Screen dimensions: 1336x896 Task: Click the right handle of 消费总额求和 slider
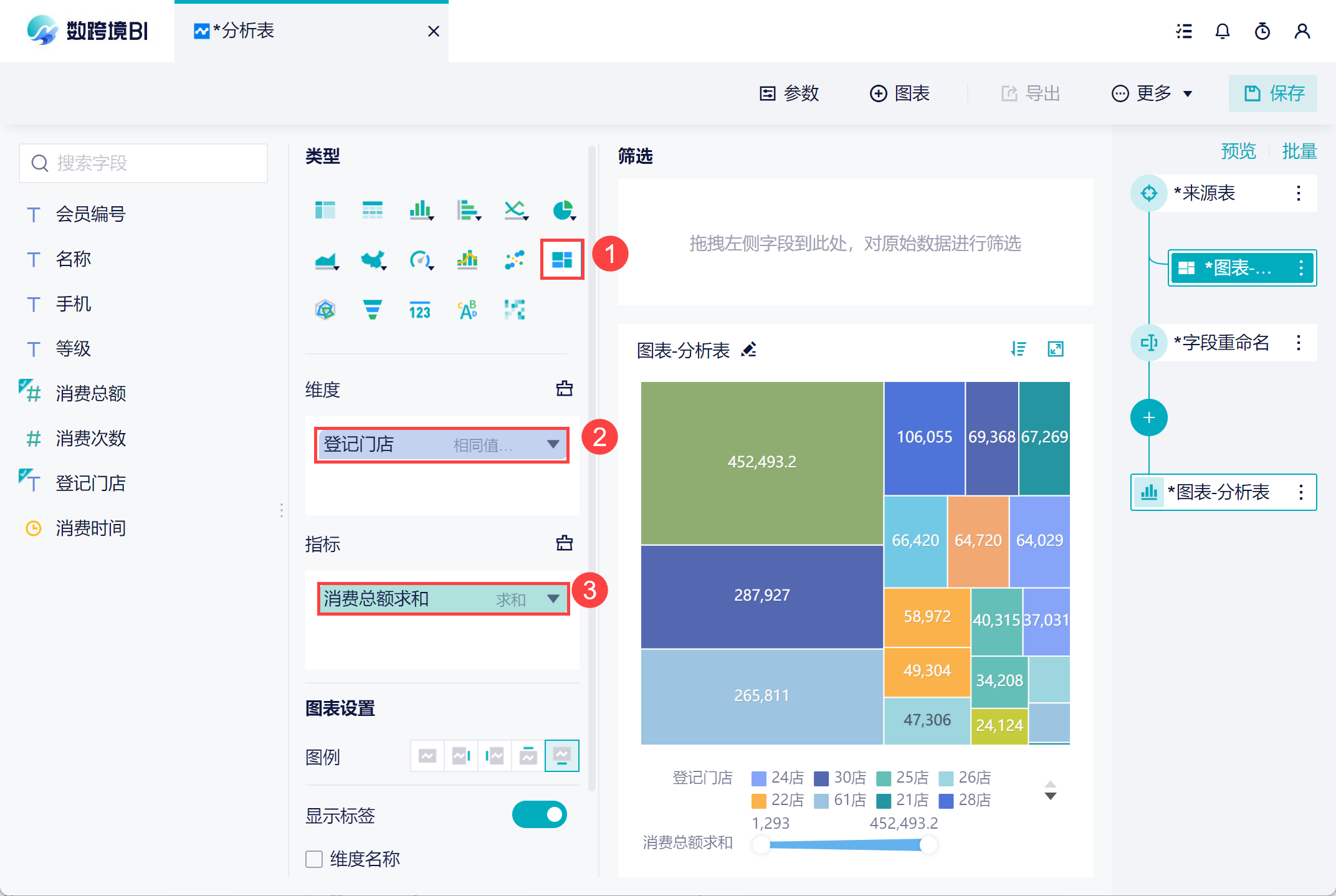pyautogui.click(x=928, y=844)
